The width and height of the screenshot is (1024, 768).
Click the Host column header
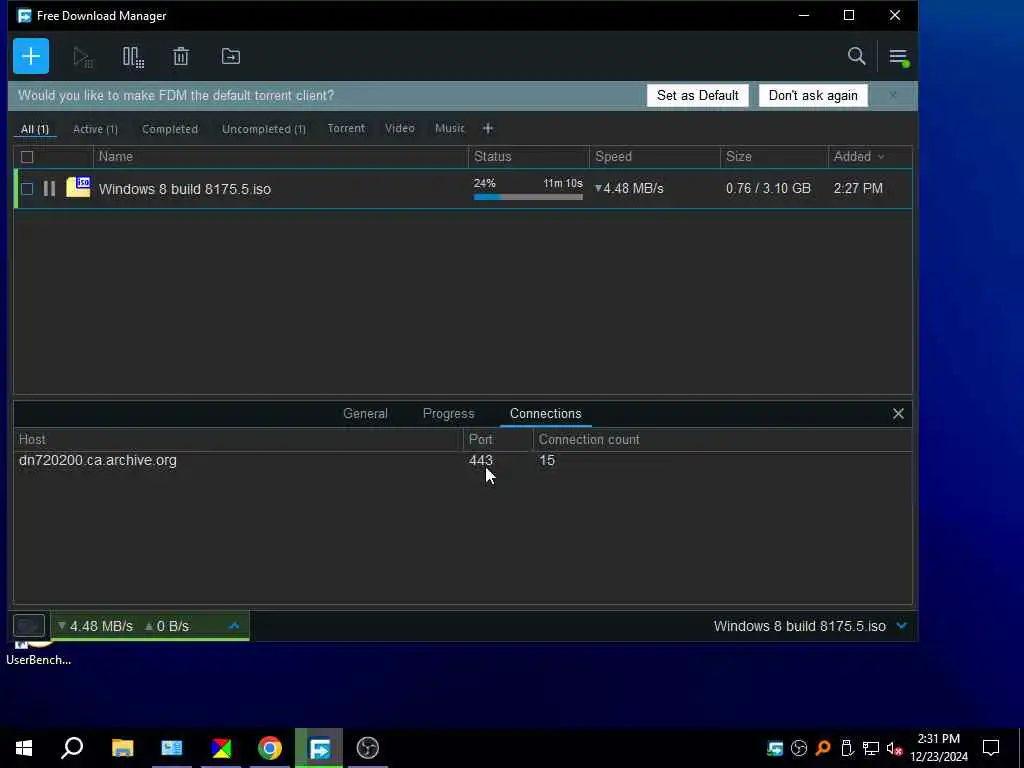point(238,440)
